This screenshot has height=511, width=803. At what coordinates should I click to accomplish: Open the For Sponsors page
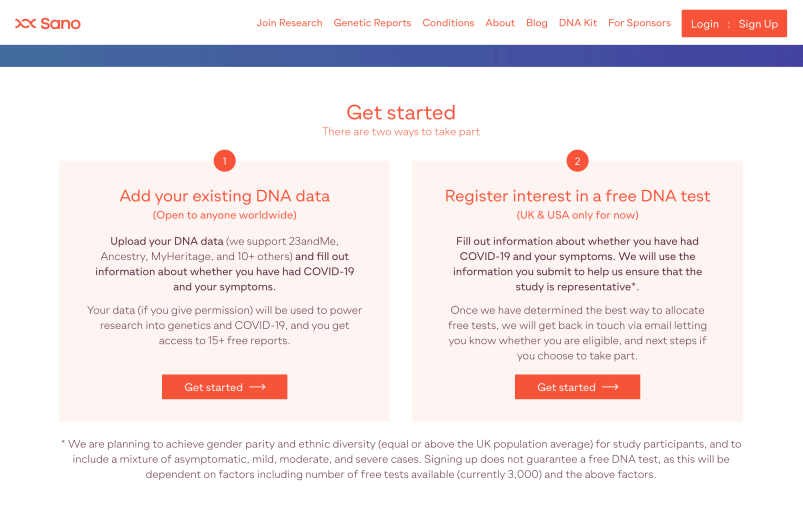click(x=639, y=23)
